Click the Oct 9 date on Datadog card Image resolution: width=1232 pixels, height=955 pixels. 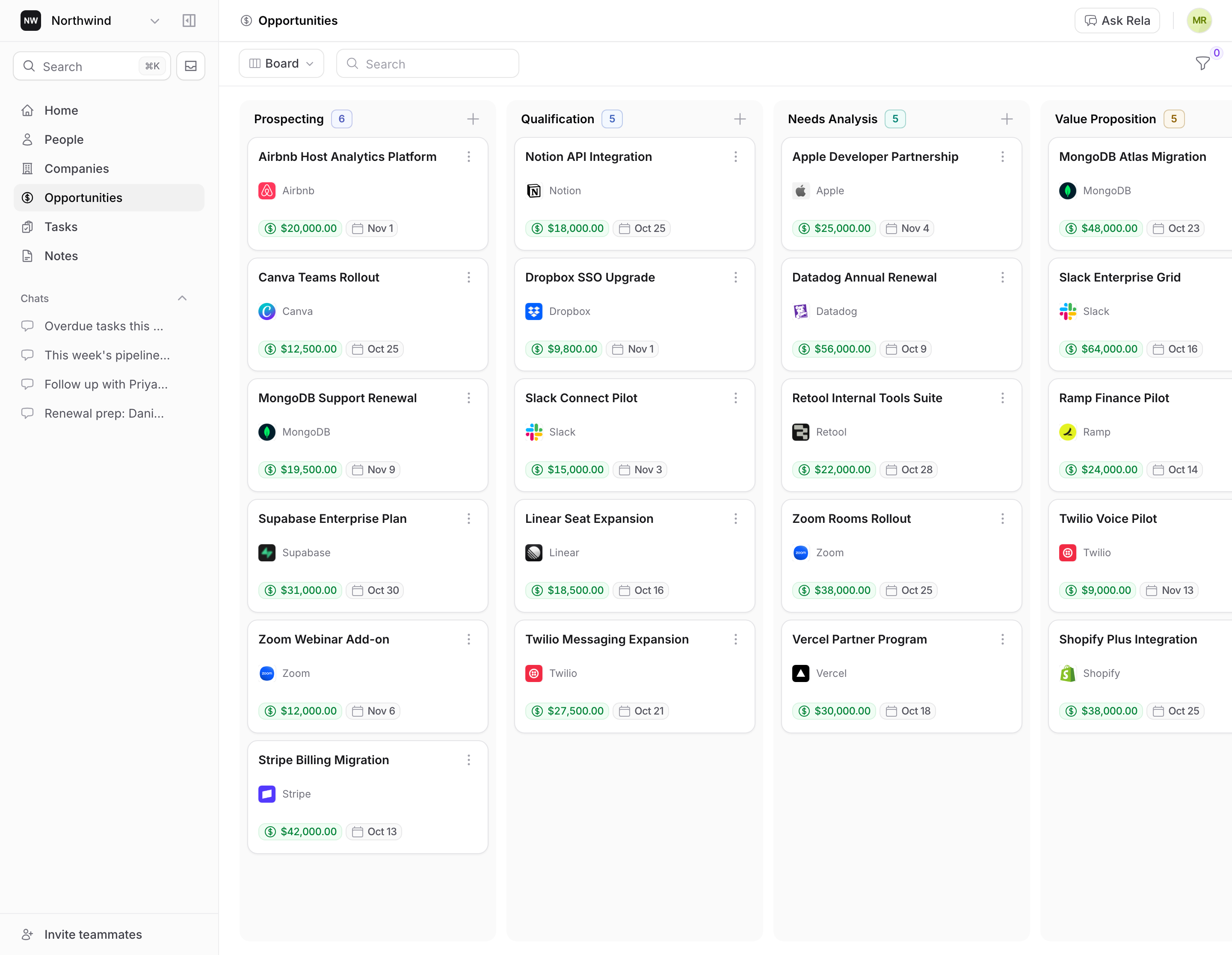905,349
